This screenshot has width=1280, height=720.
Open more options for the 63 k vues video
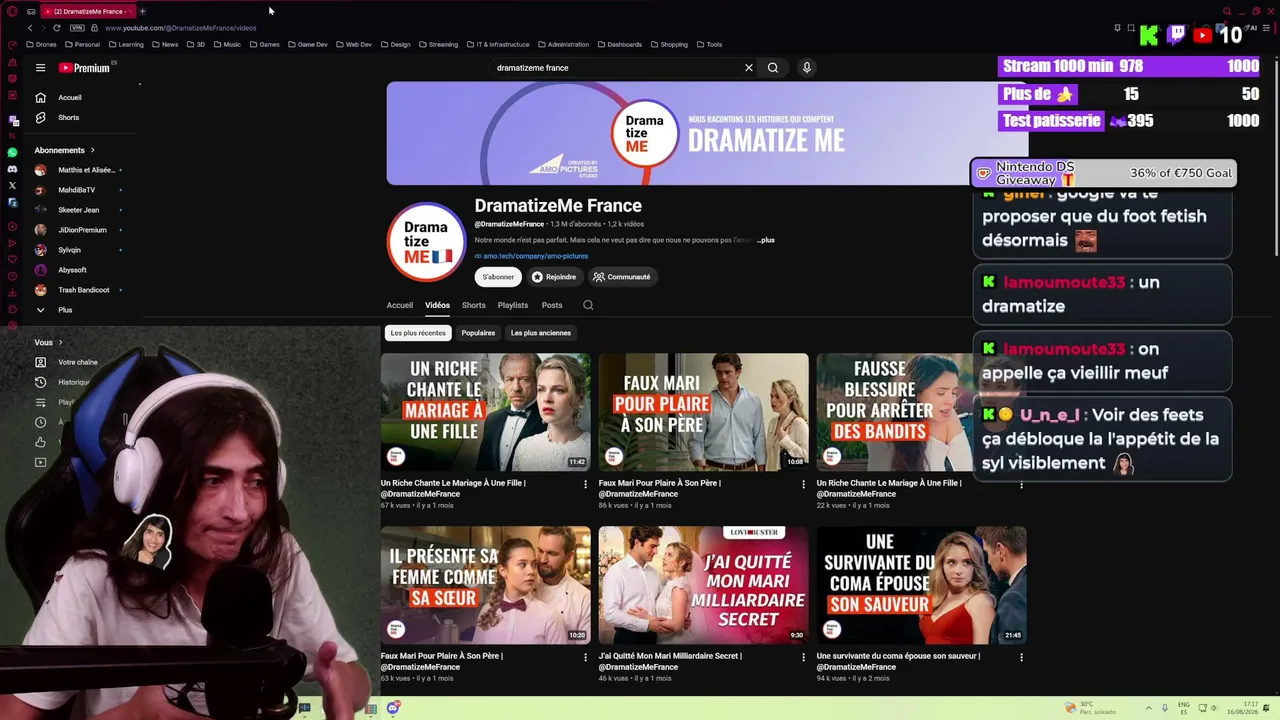point(585,657)
